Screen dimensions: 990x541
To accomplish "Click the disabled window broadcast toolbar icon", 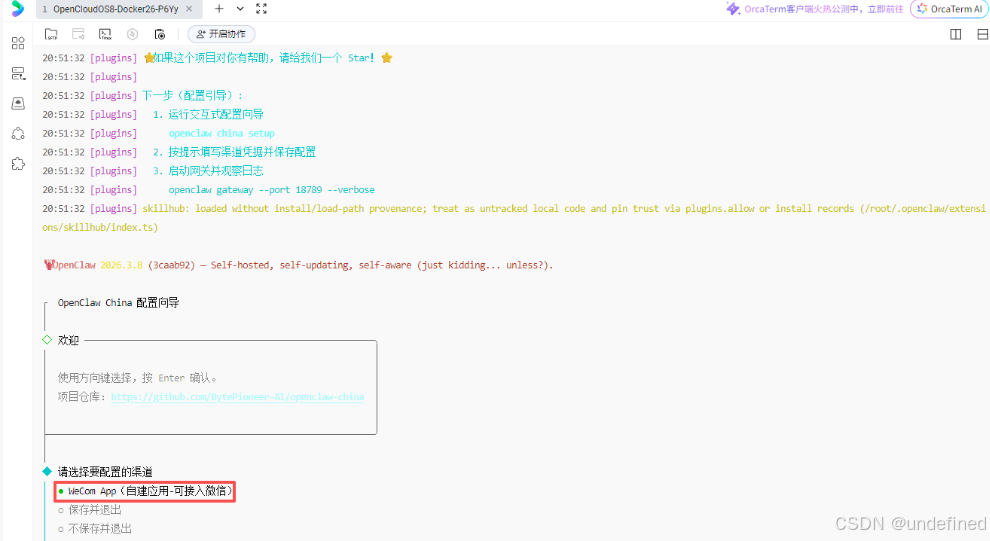I will coord(78,34).
